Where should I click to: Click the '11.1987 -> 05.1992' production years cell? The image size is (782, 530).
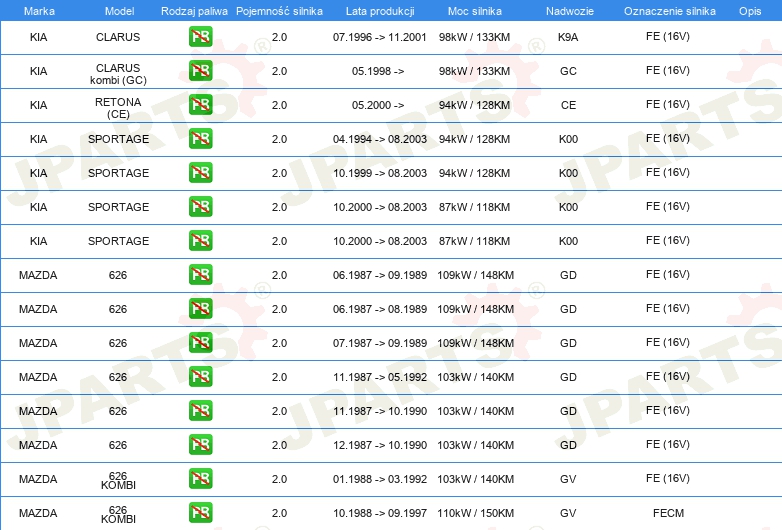click(x=380, y=377)
